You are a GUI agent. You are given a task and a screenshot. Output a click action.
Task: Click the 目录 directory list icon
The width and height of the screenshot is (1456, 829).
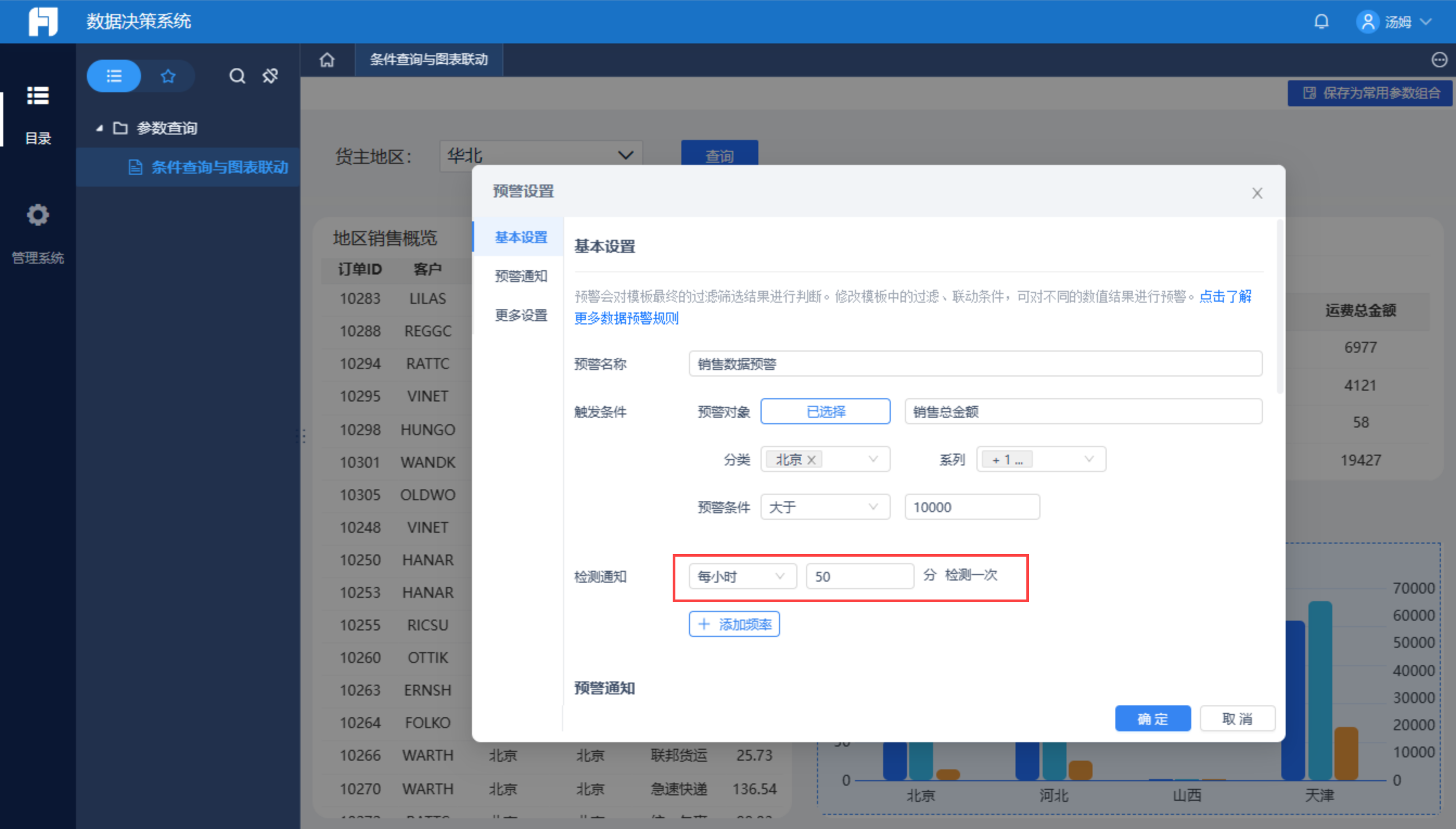tap(37, 95)
